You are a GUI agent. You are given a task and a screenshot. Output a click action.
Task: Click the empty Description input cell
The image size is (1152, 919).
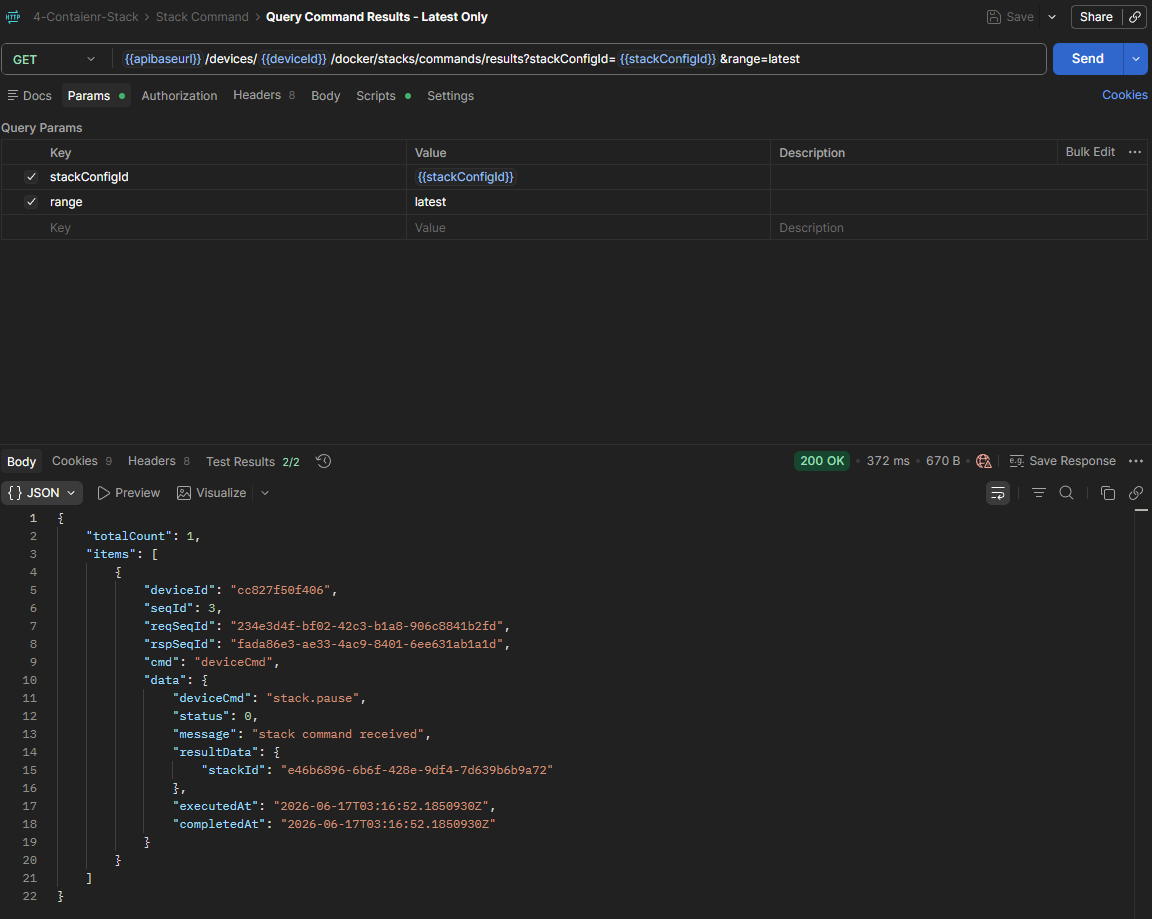coord(958,228)
